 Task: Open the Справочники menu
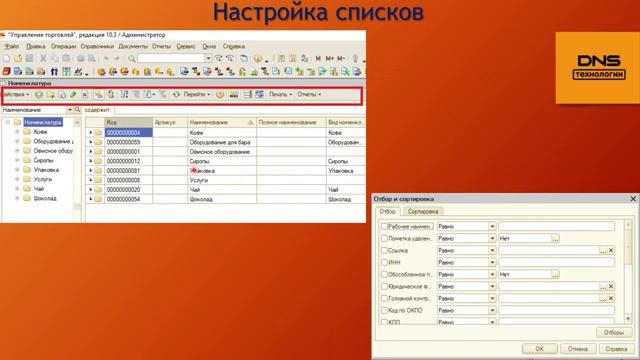(x=97, y=47)
